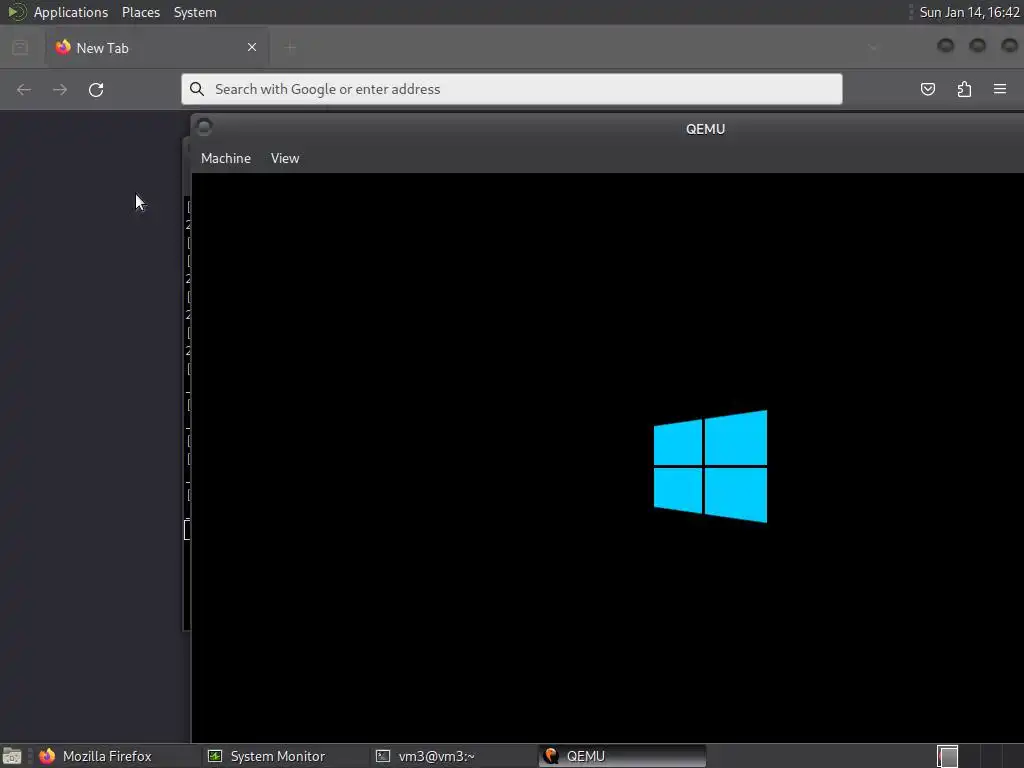The image size is (1024, 768).
Task: Open a new Firefox tab with plus button
Action: point(290,47)
